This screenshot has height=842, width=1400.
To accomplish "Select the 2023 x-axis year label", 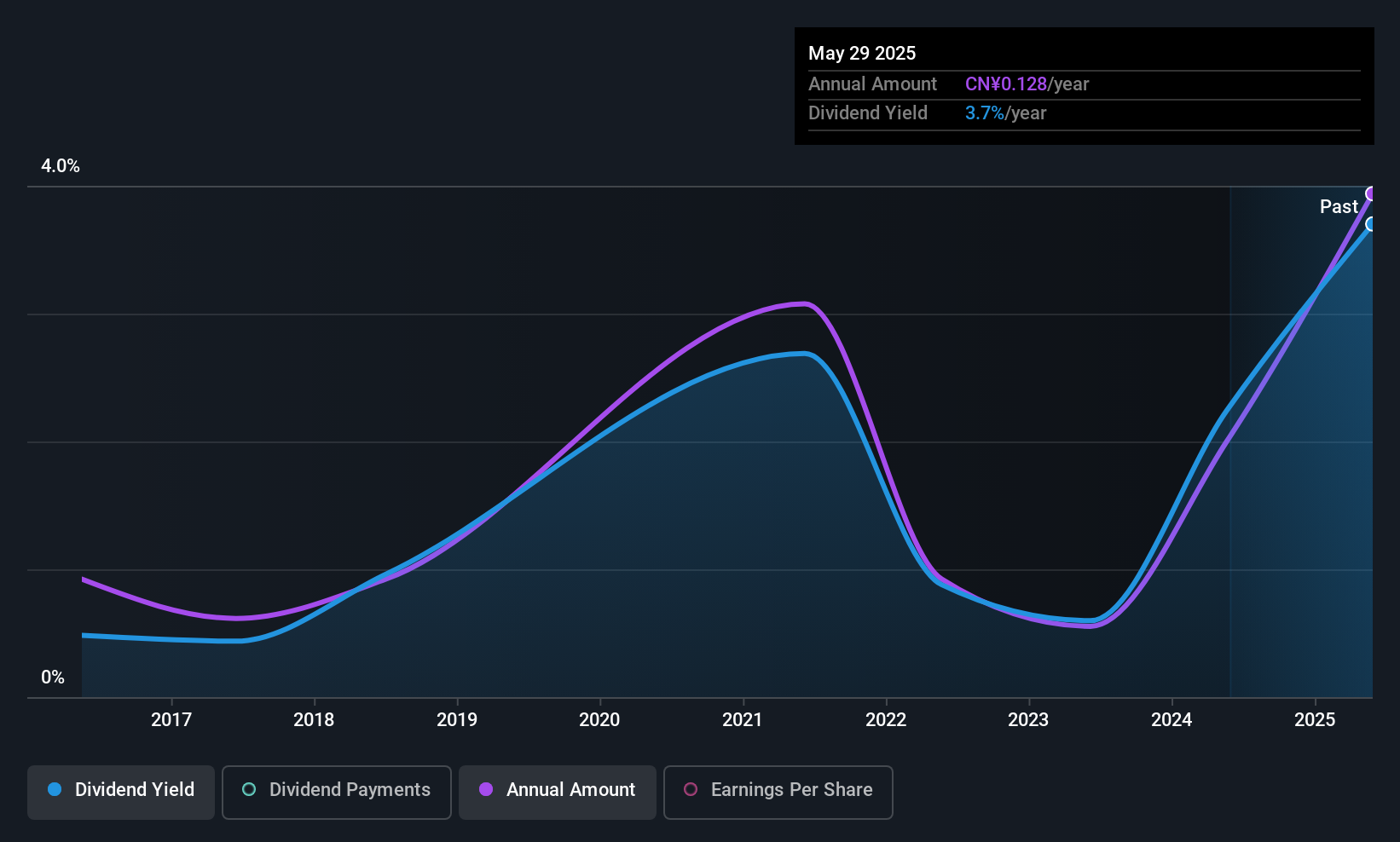I will (1028, 719).
